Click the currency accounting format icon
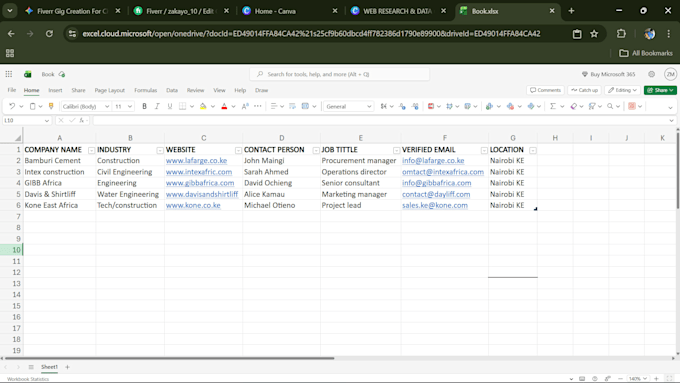680x383 pixels. [x=384, y=106]
